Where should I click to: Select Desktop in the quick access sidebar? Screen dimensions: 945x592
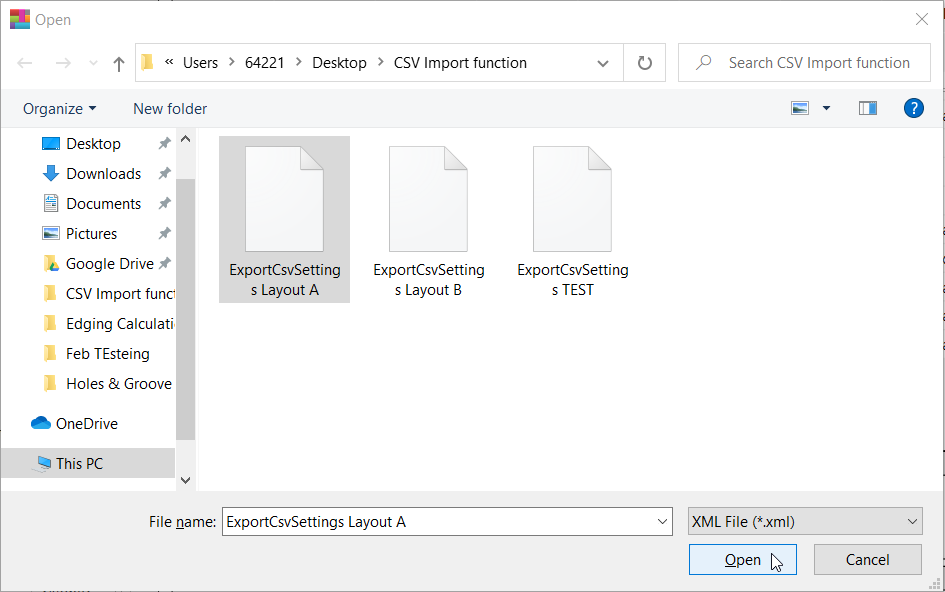pyautogui.click(x=93, y=144)
